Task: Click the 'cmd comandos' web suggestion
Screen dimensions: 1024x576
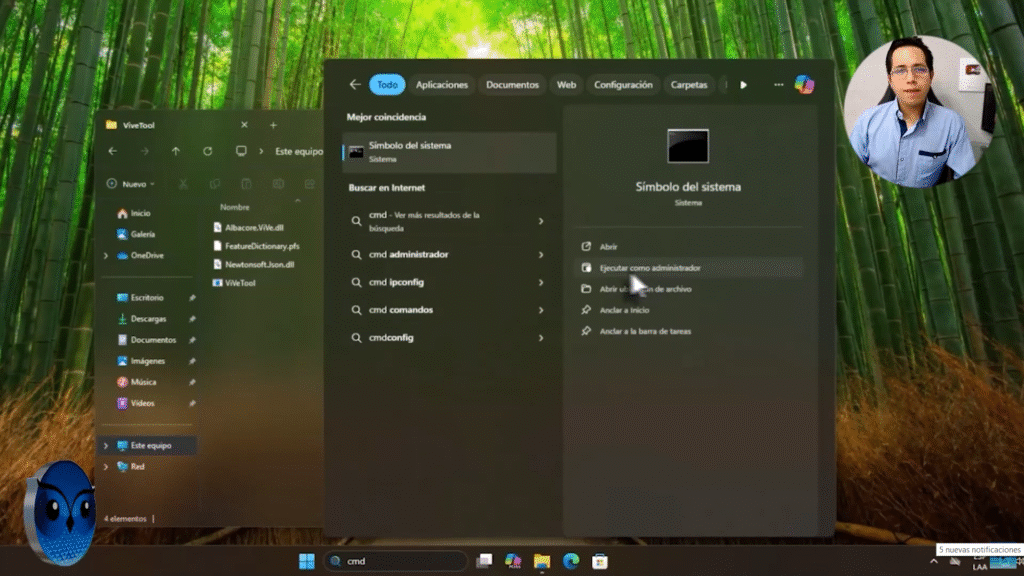Action: pos(400,310)
